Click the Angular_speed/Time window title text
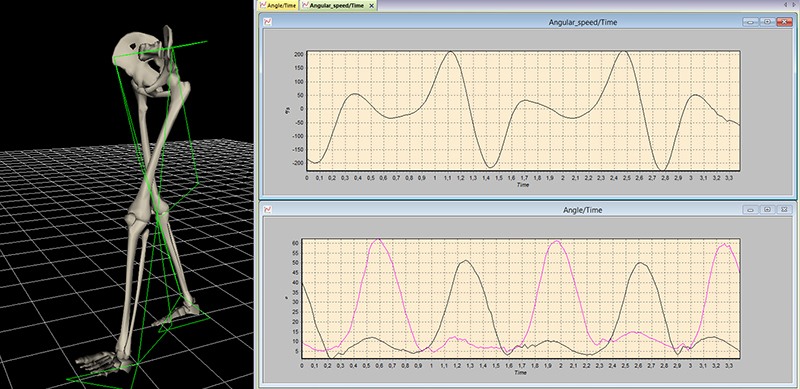800x389 pixels. [x=583, y=22]
